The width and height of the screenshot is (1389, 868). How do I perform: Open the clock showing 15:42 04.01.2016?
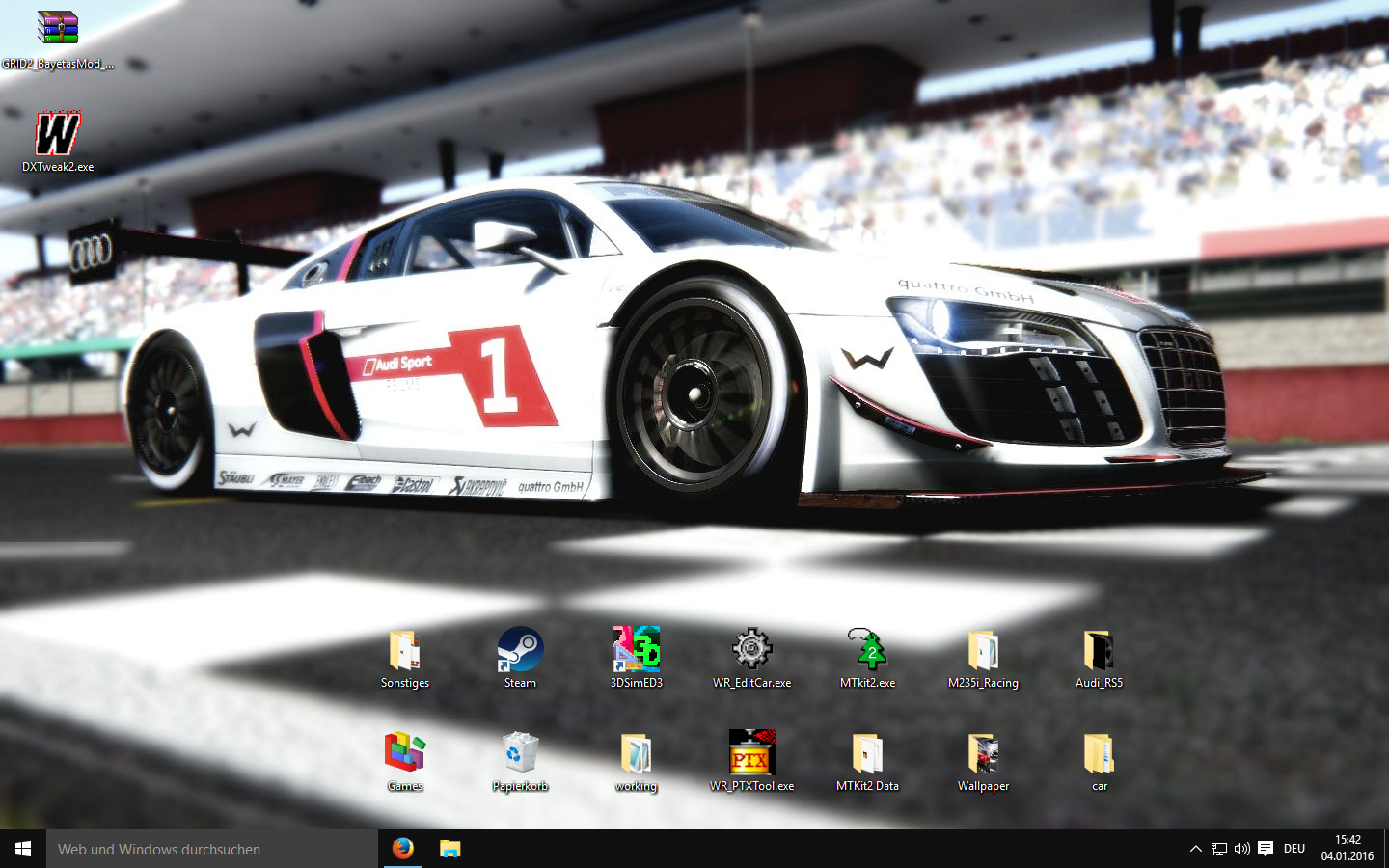point(1348,849)
